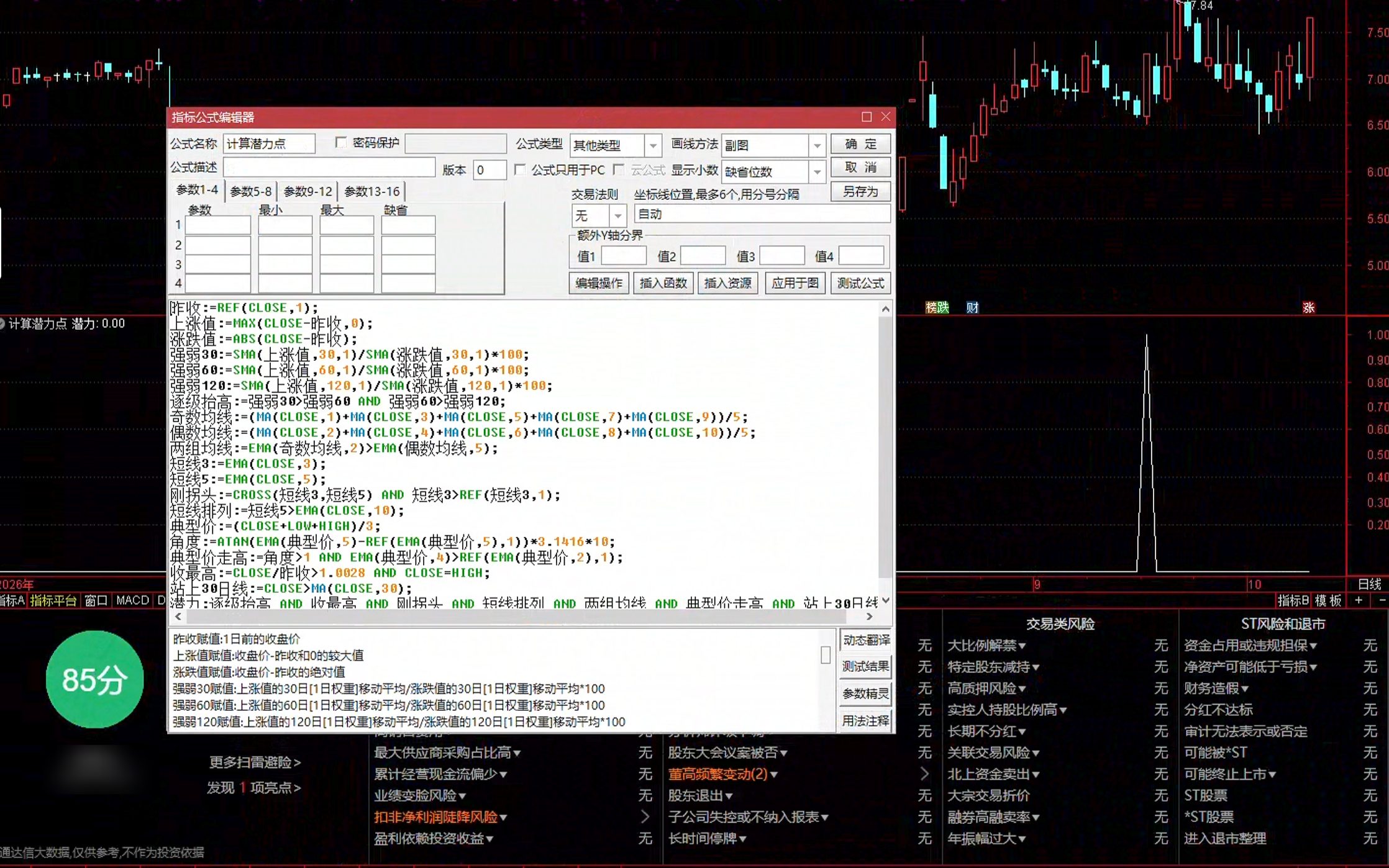Click the 取消 button

point(861,168)
